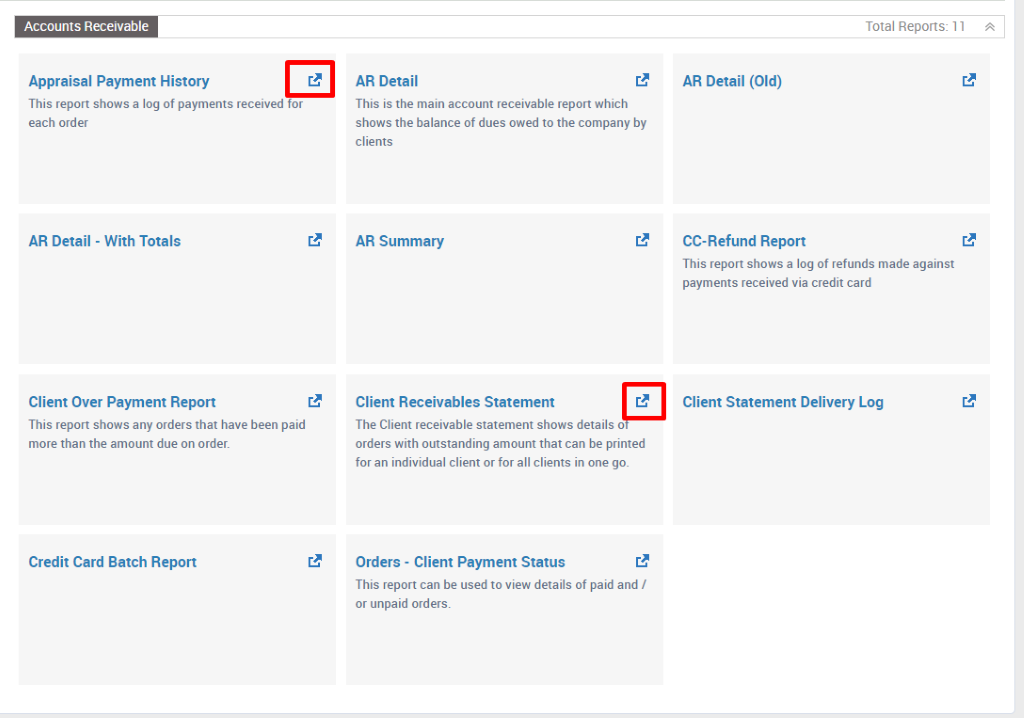This screenshot has height=718, width=1024.
Task: Open the AR Detail - With Totals icon
Action: pyautogui.click(x=314, y=239)
